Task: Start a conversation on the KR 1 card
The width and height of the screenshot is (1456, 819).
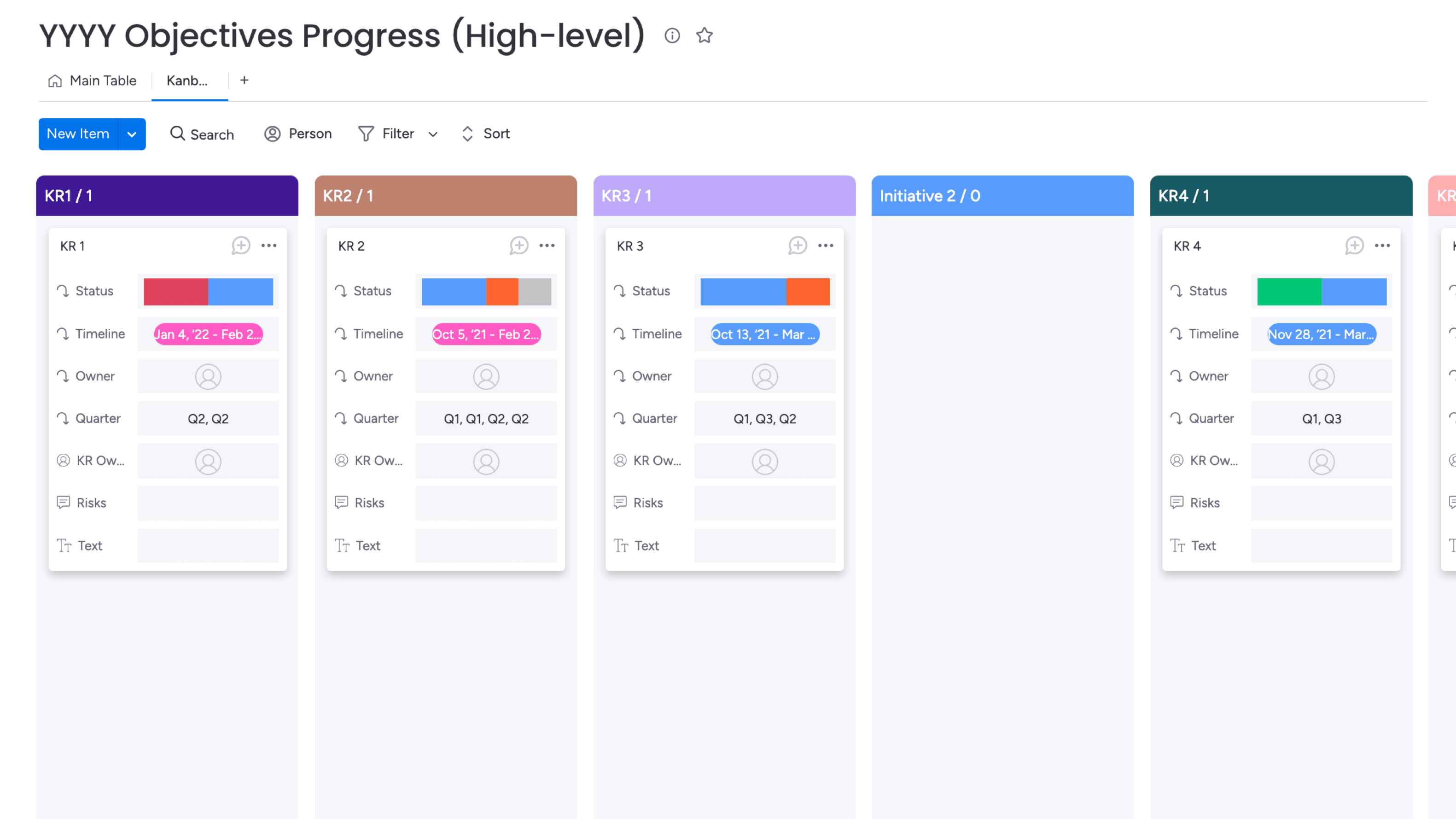Action: (x=241, y=246)
